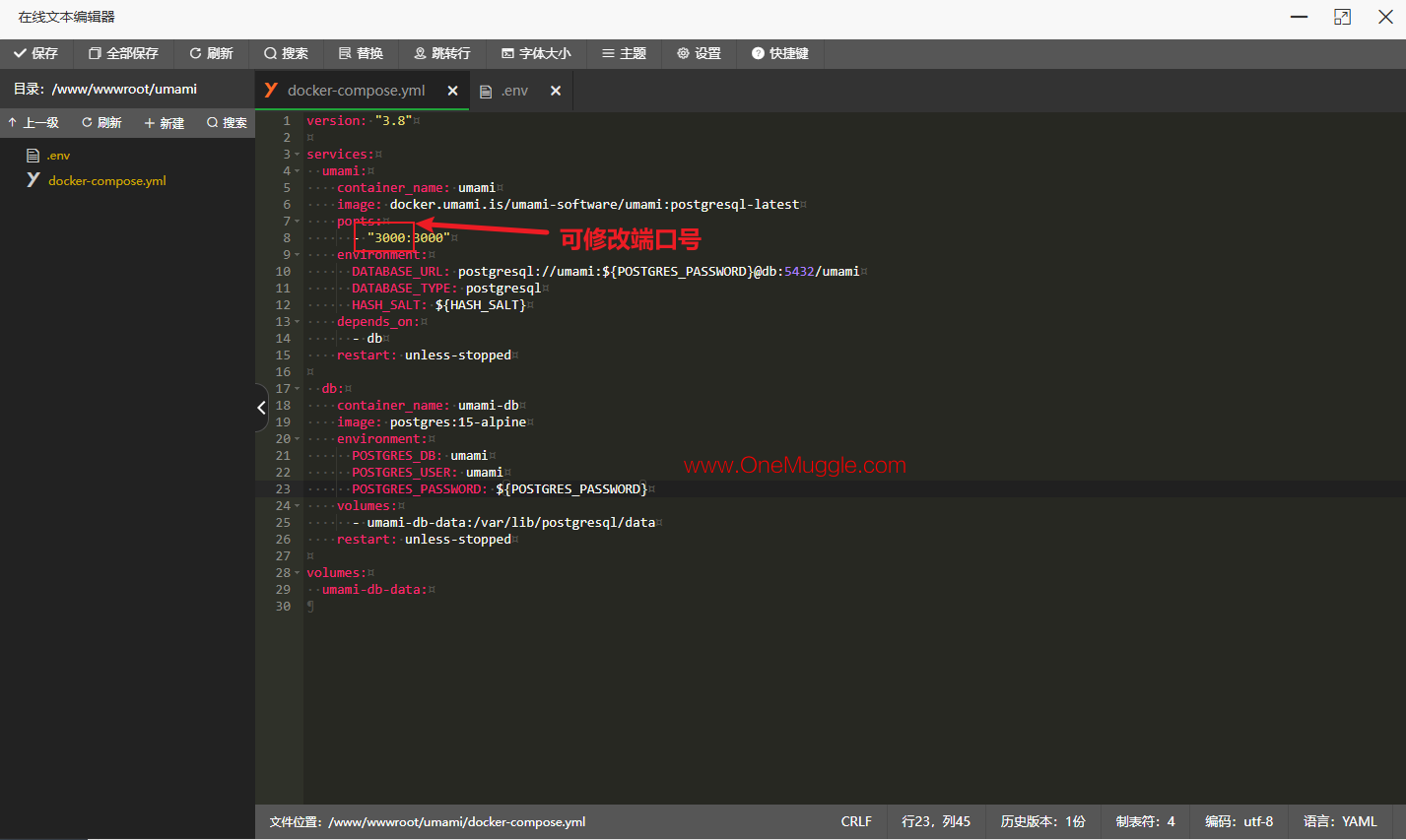Screen dimensions: 1406x840
Task: Open the 字体大小 font size option
Action: pyautogui.click(x=536, y=53)
